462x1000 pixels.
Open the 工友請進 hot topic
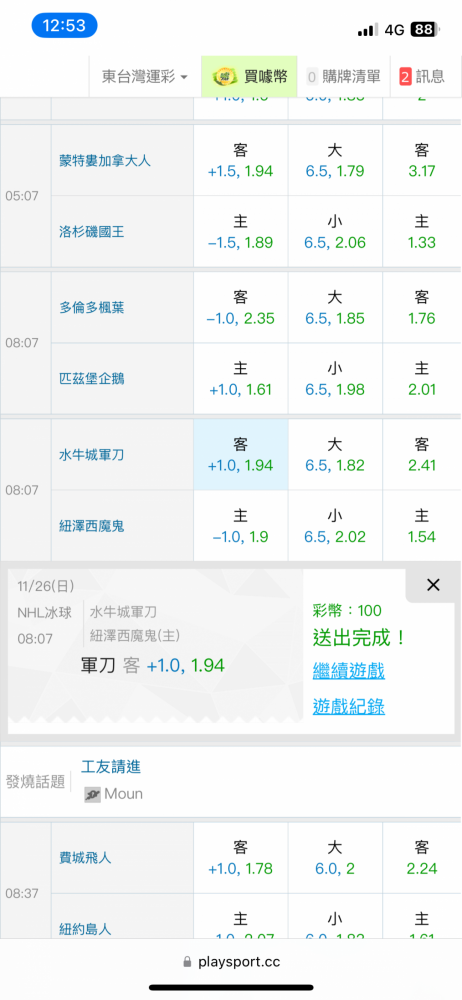pyautogui.click(x=111, y=767)
